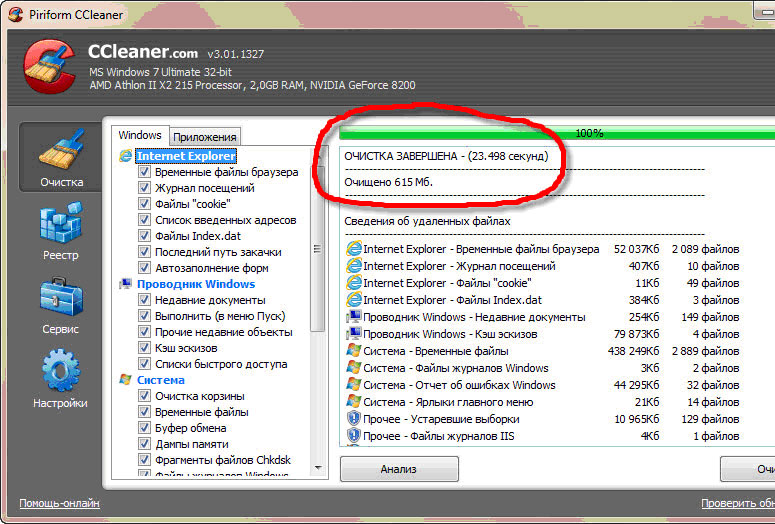Toggle Дампы памяти checkbox

(144, 443)
